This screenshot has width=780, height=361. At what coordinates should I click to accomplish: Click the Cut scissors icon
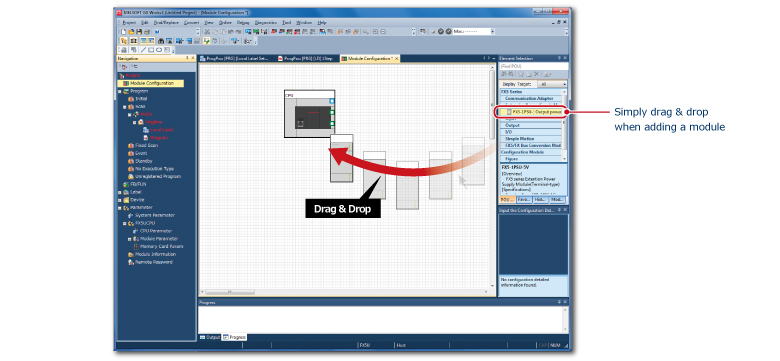pos(207,31)
